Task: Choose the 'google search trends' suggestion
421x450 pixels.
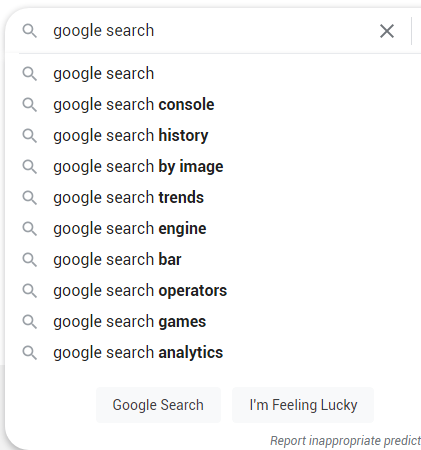Action: [x=213, y=198]
